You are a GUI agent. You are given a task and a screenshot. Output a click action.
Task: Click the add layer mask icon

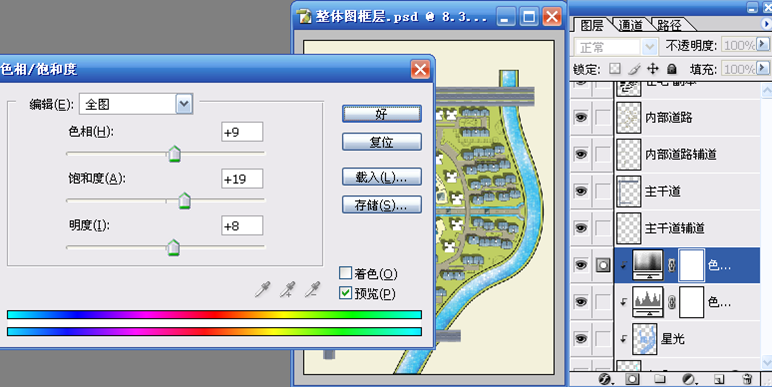pos(633,379)
